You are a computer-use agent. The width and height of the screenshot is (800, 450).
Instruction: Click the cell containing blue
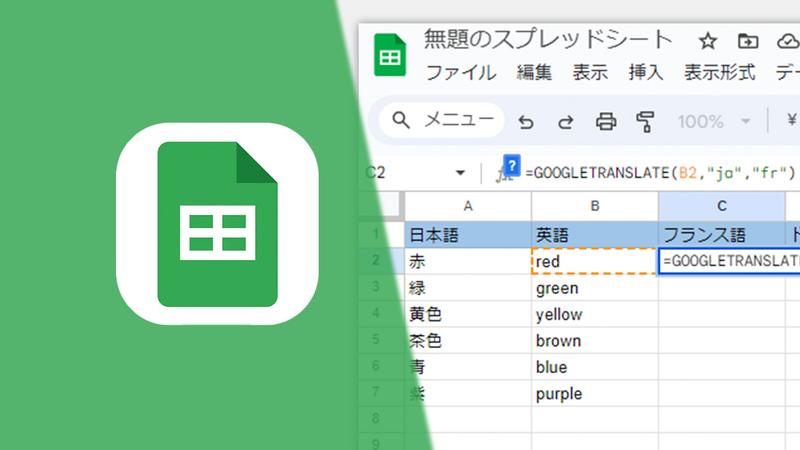tap(595, 367)
